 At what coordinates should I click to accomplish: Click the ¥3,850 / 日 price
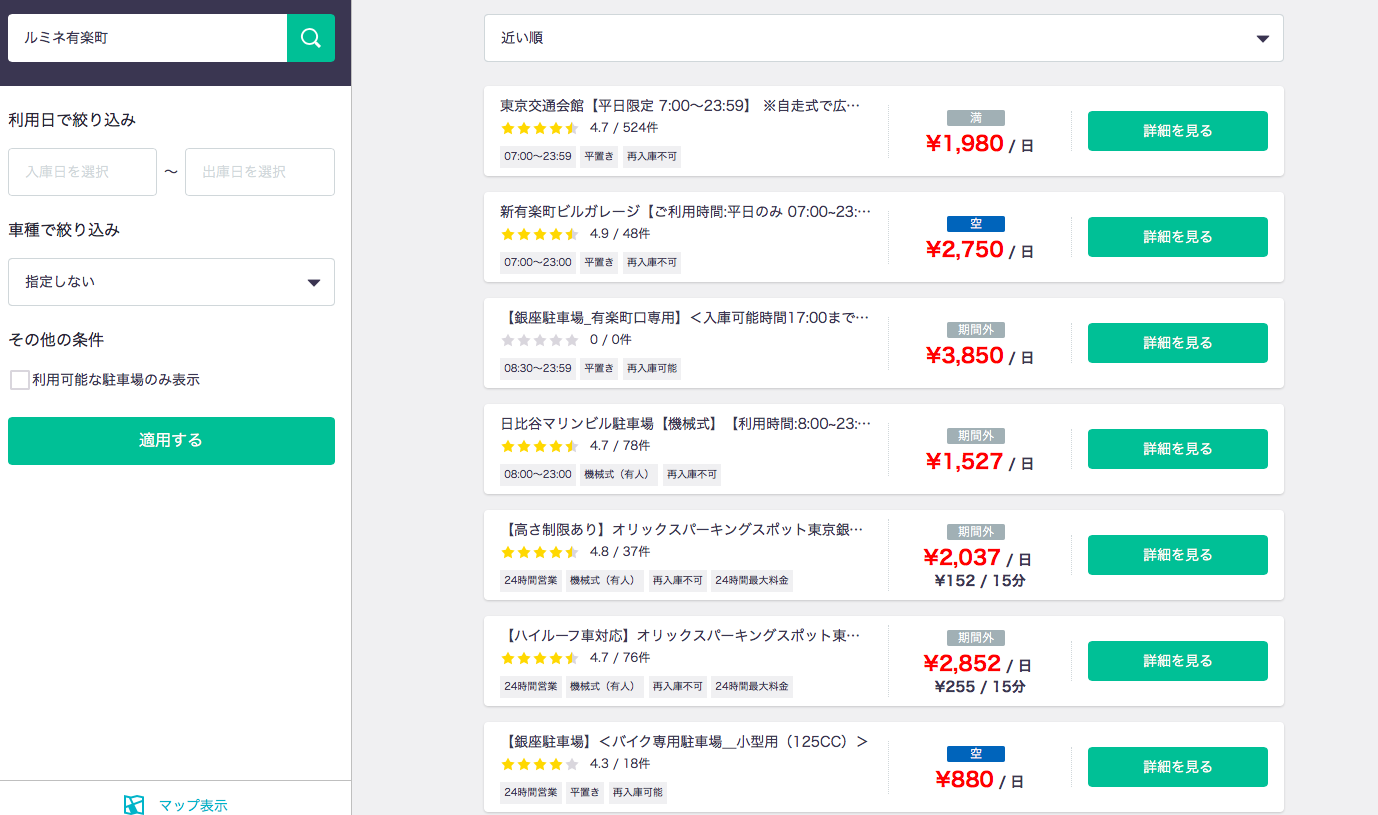pyautogui.click(x=979, y=356)
